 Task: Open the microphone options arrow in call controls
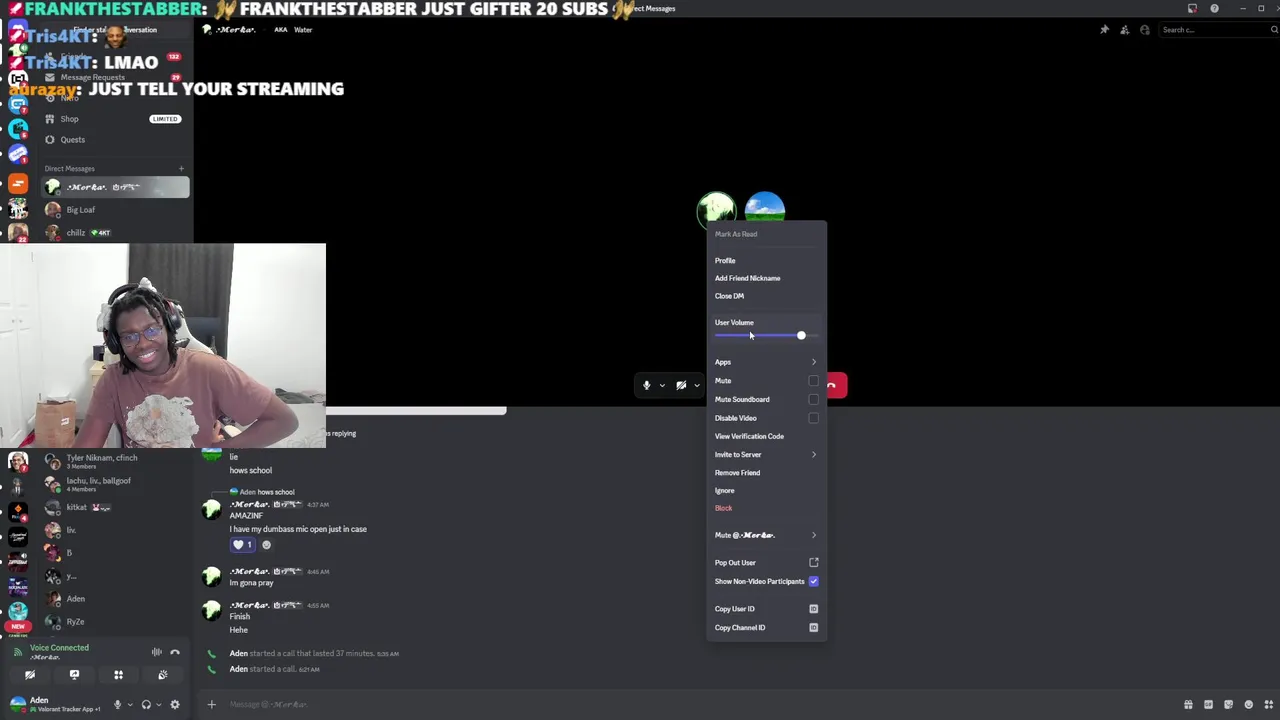coord(661,386)
